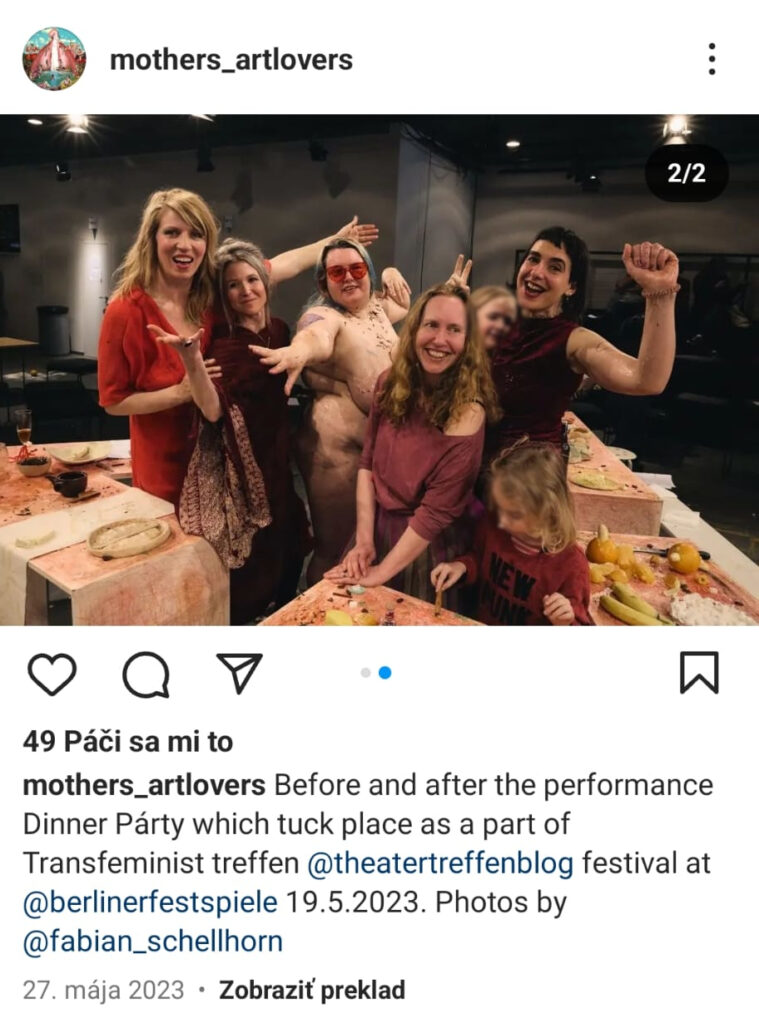Click the "27. mája 2023" post date

click(103, 991)
